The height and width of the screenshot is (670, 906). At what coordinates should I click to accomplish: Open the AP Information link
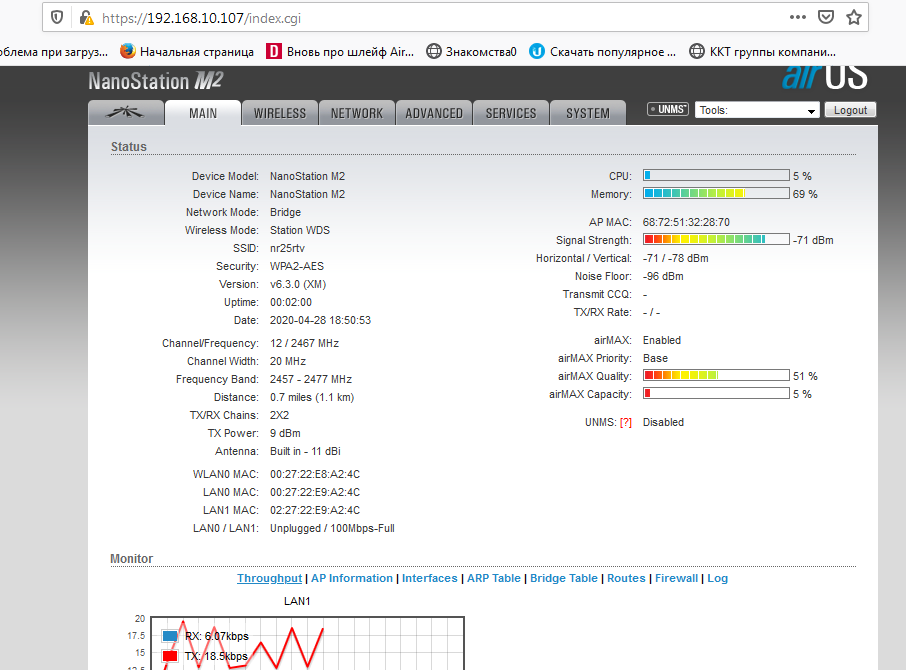352,578
